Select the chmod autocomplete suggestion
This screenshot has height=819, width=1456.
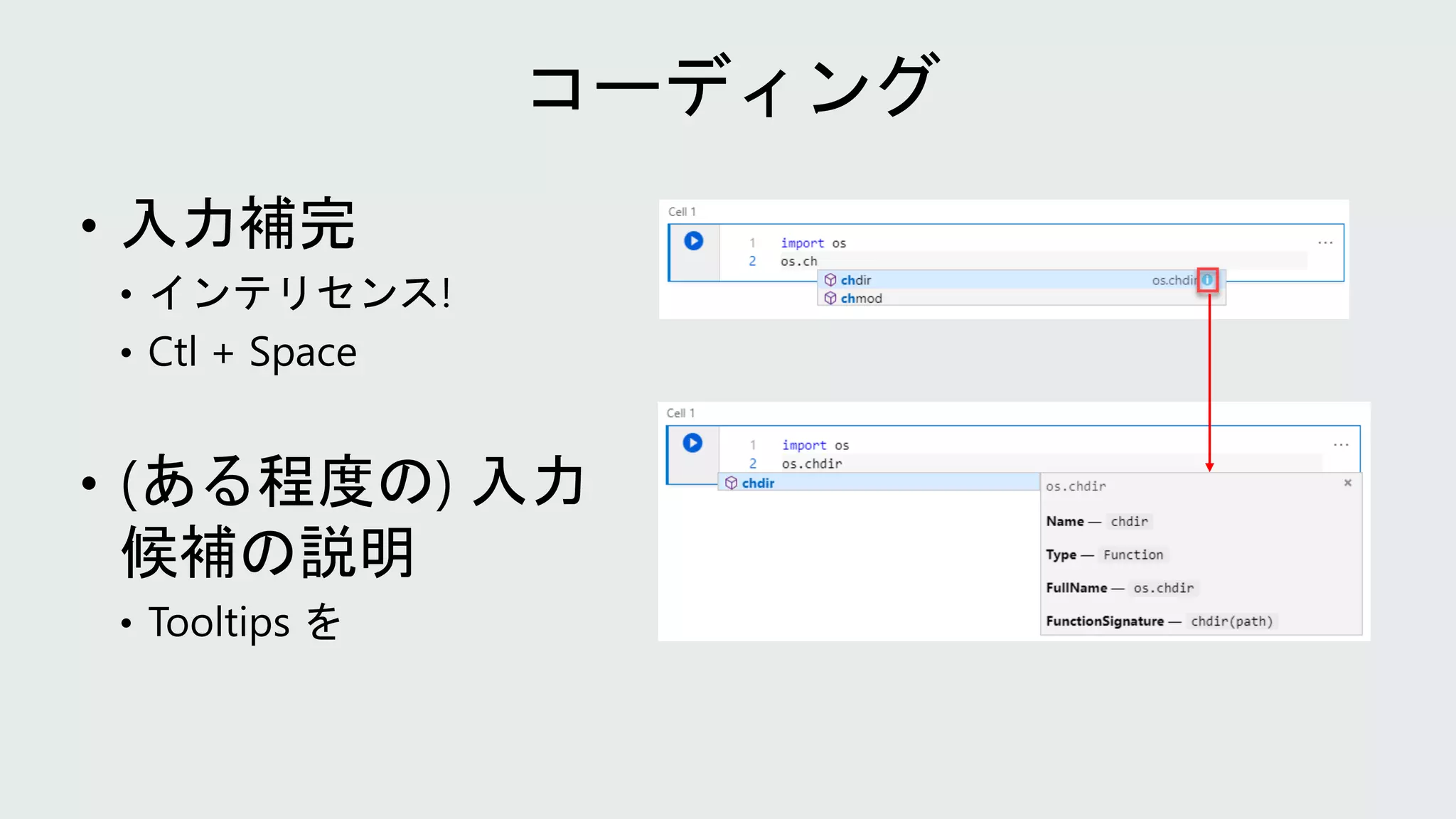point(1021,299)
